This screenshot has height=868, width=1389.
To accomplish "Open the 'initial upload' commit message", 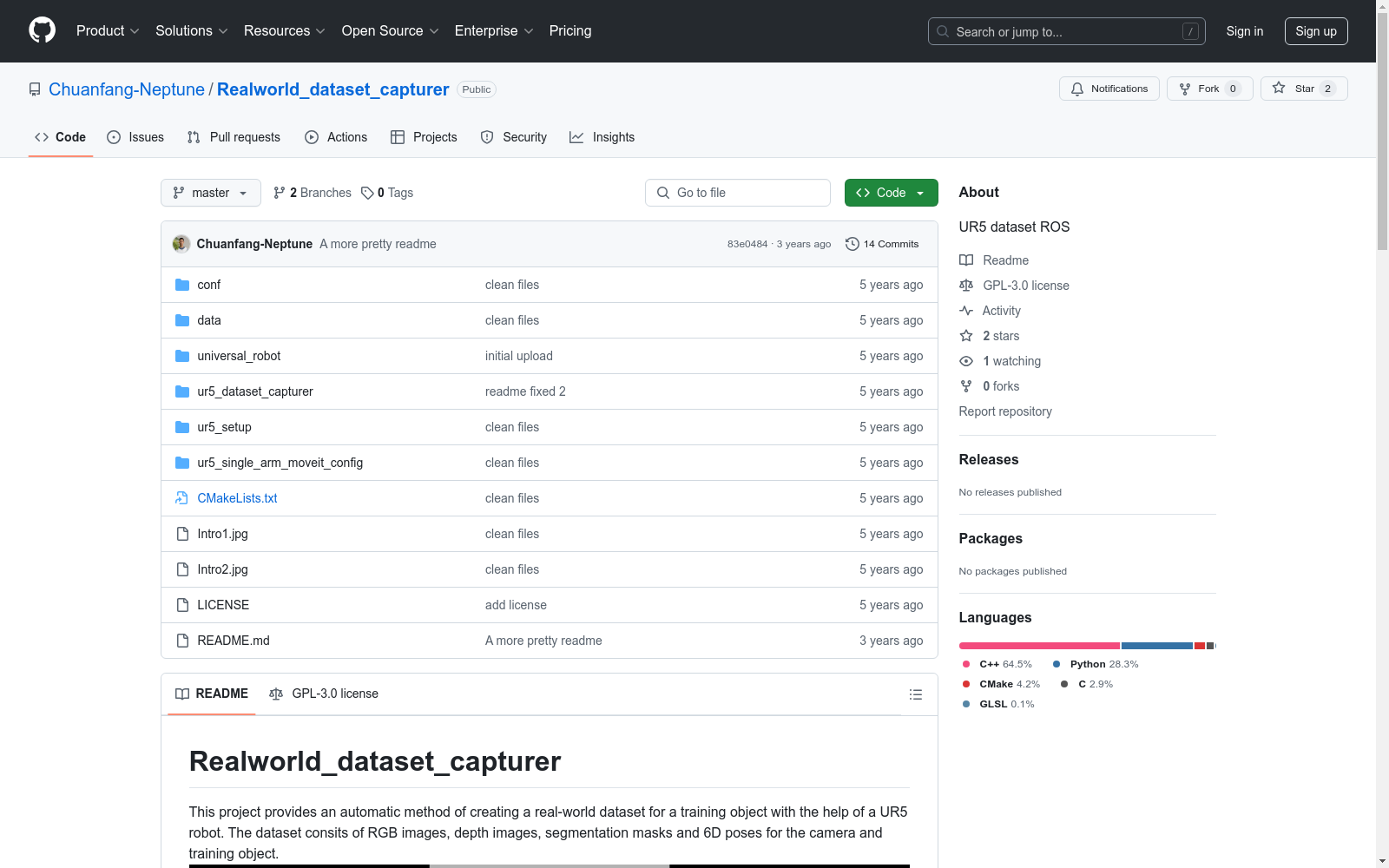I will [519, 356].
